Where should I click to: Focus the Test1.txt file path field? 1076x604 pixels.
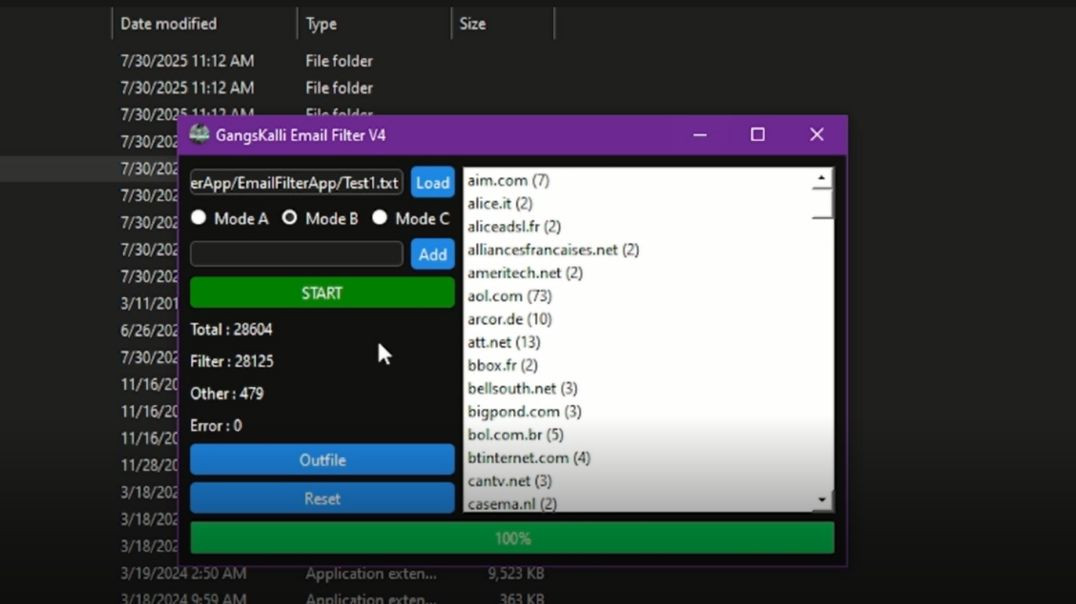coord(296,183)
